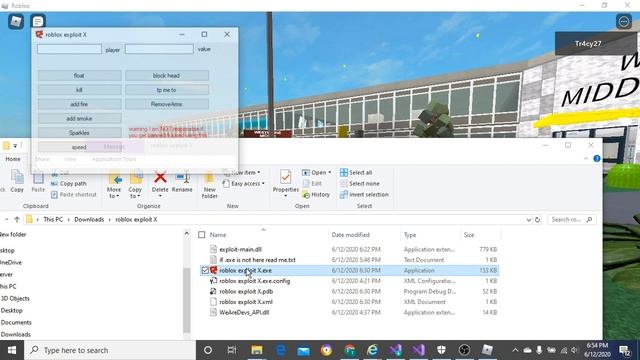Click Invert selection in the ribbon

pos(364,195)
